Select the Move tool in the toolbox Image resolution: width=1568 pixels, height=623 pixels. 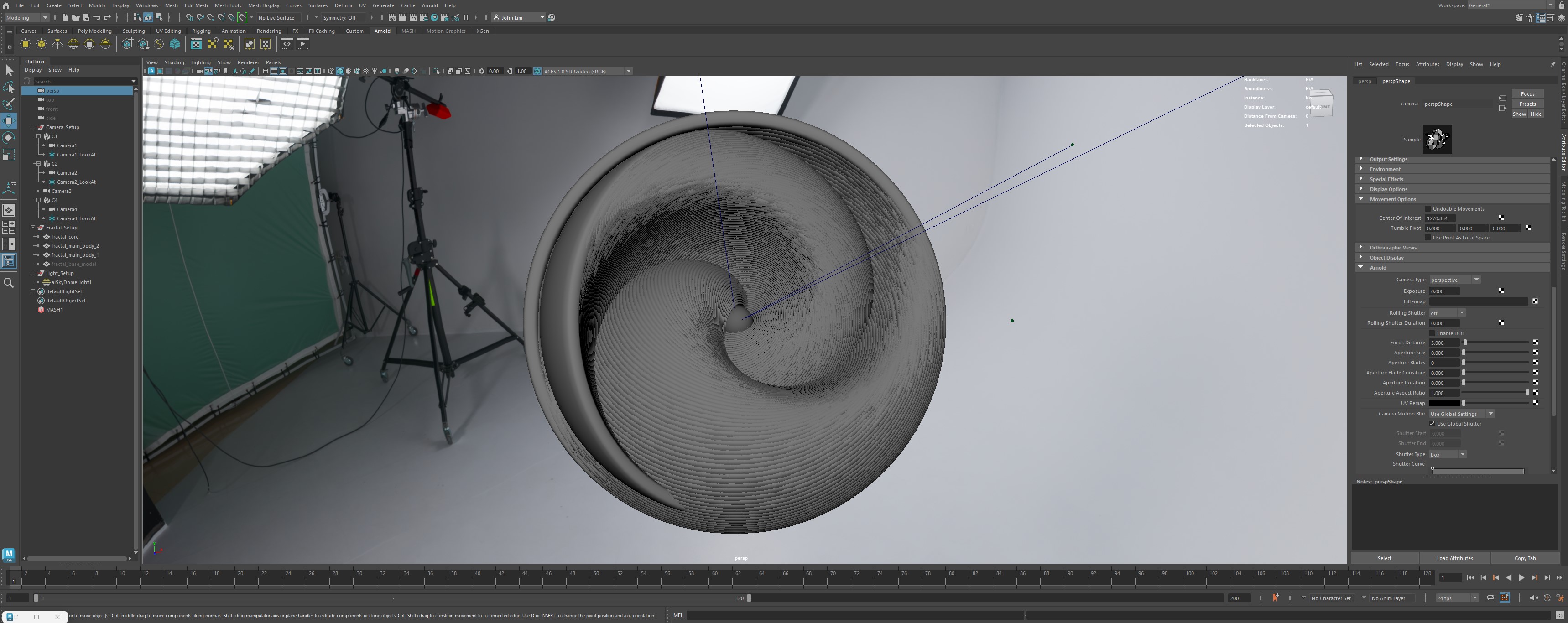pyautogui.click(x=9, y=120)
